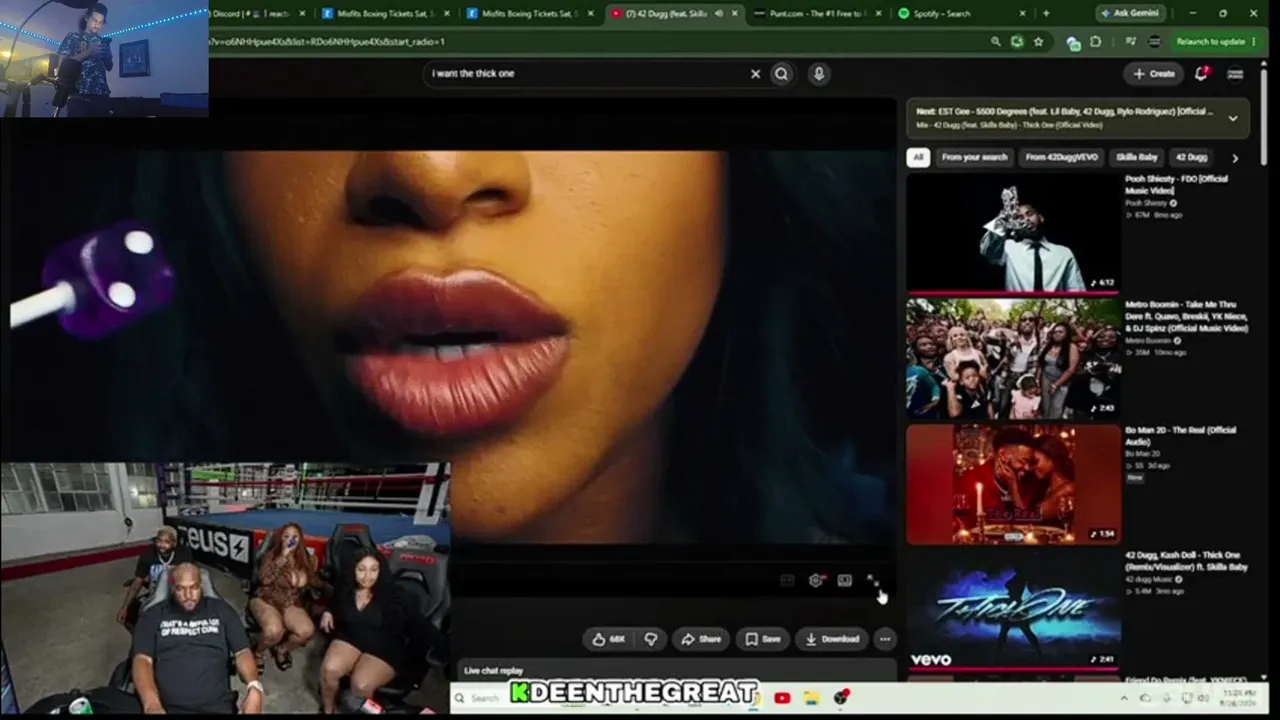This screenshot has height=720, width=1280.
Task: Select the From 42DuggVEVO chip
Action: pyautogui.click(x=1061, y=157)
